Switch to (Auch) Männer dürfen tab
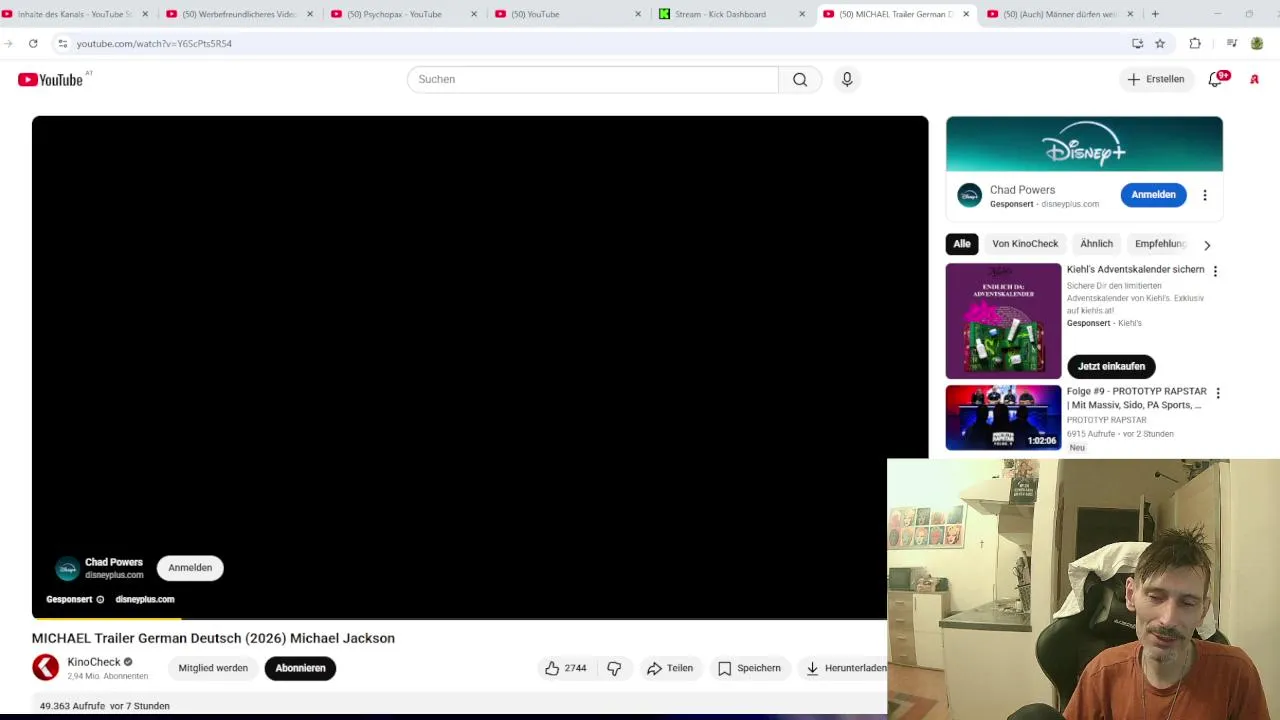 tap(1060, 14)
